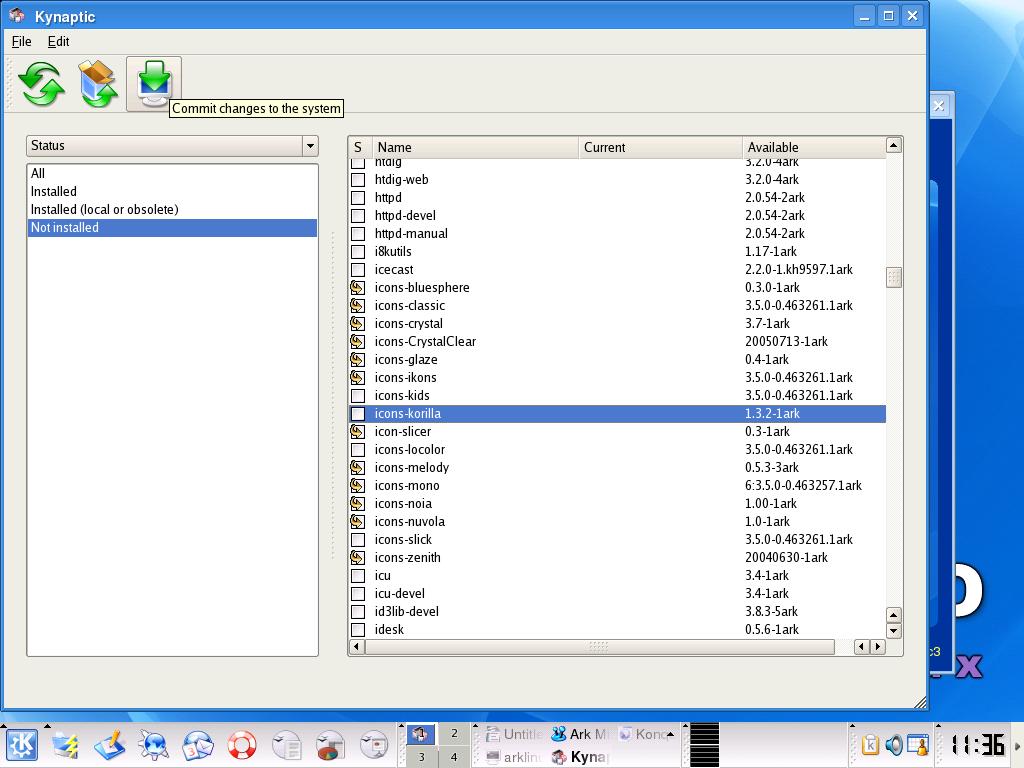The height and width of the screenshot is (768, 1024).
Task: Click marked-for-install icon of icons-bluesphere
Action: tap(357, 287)
